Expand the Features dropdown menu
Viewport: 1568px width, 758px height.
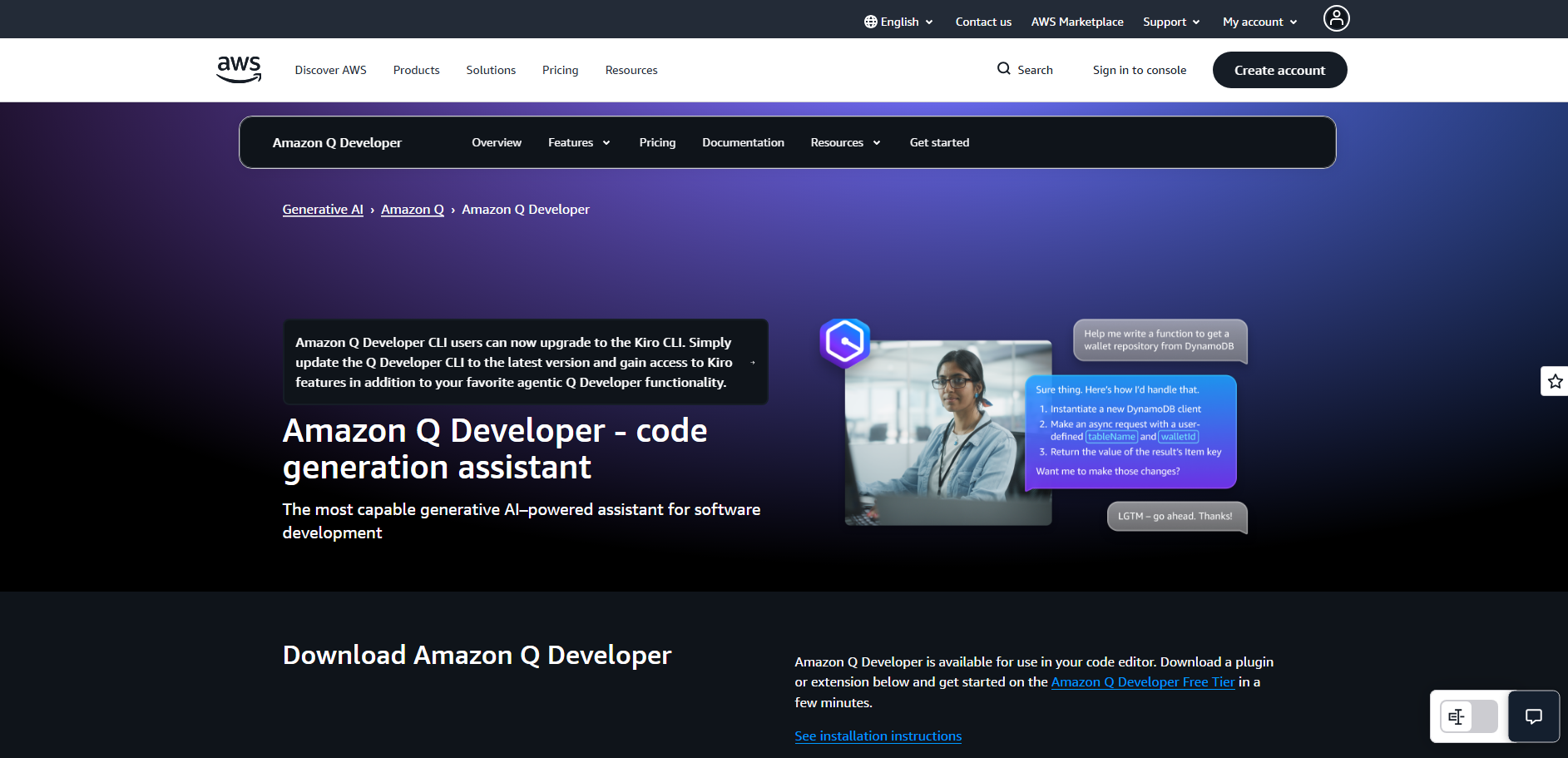pos(579,142)
